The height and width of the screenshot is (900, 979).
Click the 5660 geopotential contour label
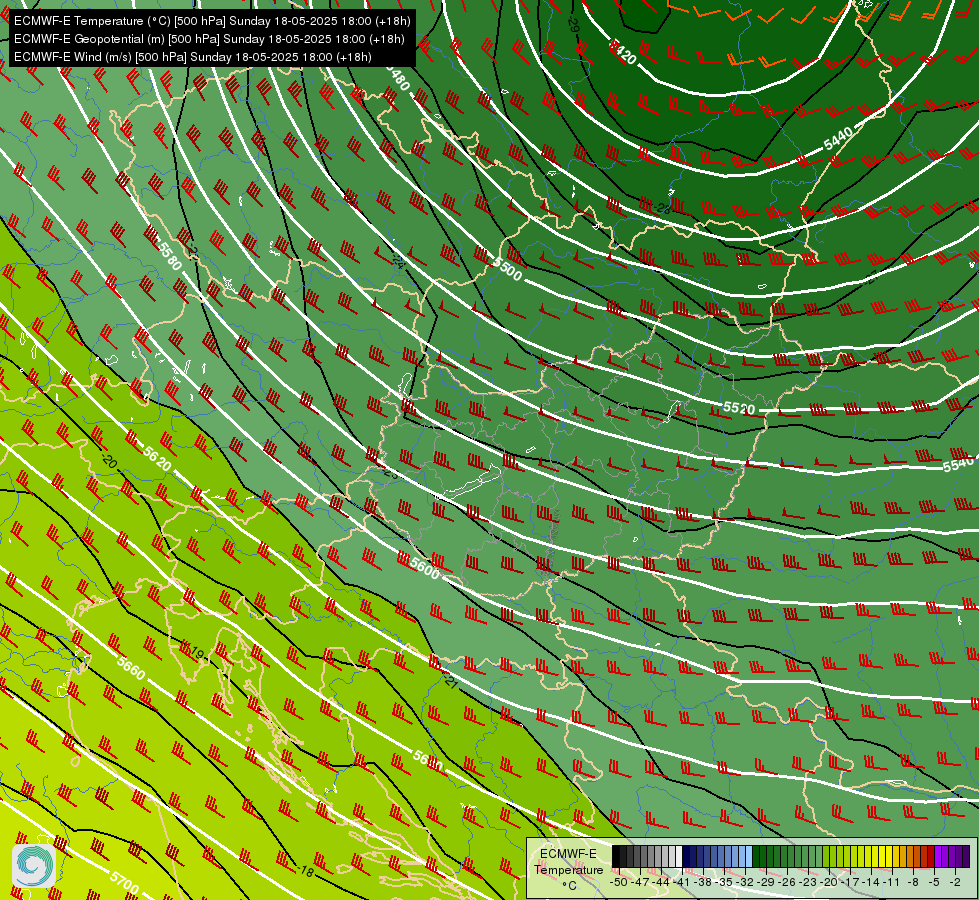pos(130,668)
